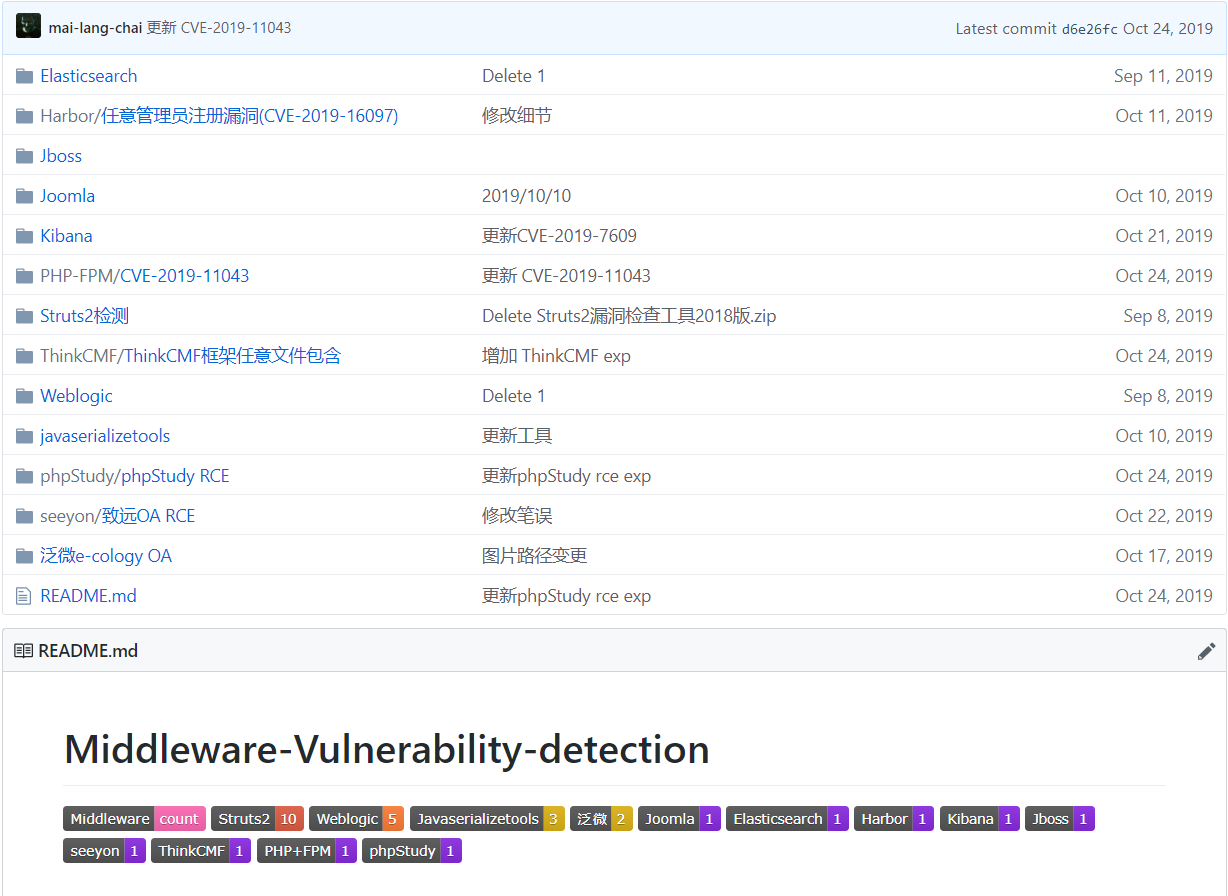Viewport: 1228px width, 896px height.
Task: Click the mai-lang-chai avatar image
Action: point(28,25)
